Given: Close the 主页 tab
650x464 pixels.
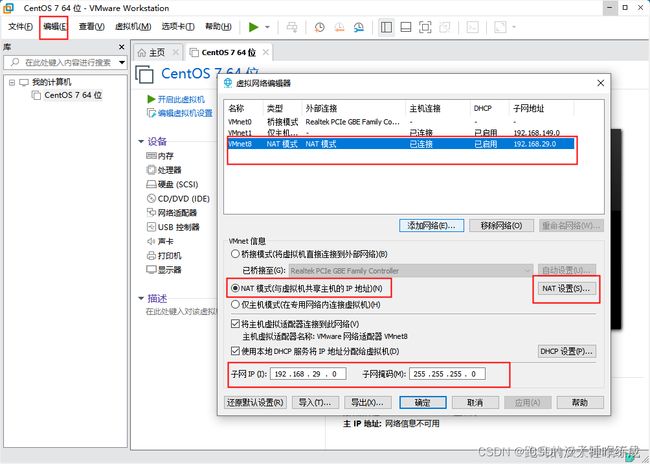Looking at the screenshot, I should (x=176, y=53).
